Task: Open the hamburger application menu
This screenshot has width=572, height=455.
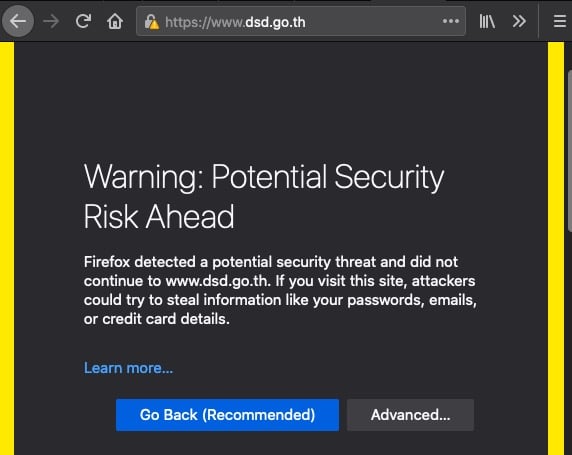Action: (560, 21)
